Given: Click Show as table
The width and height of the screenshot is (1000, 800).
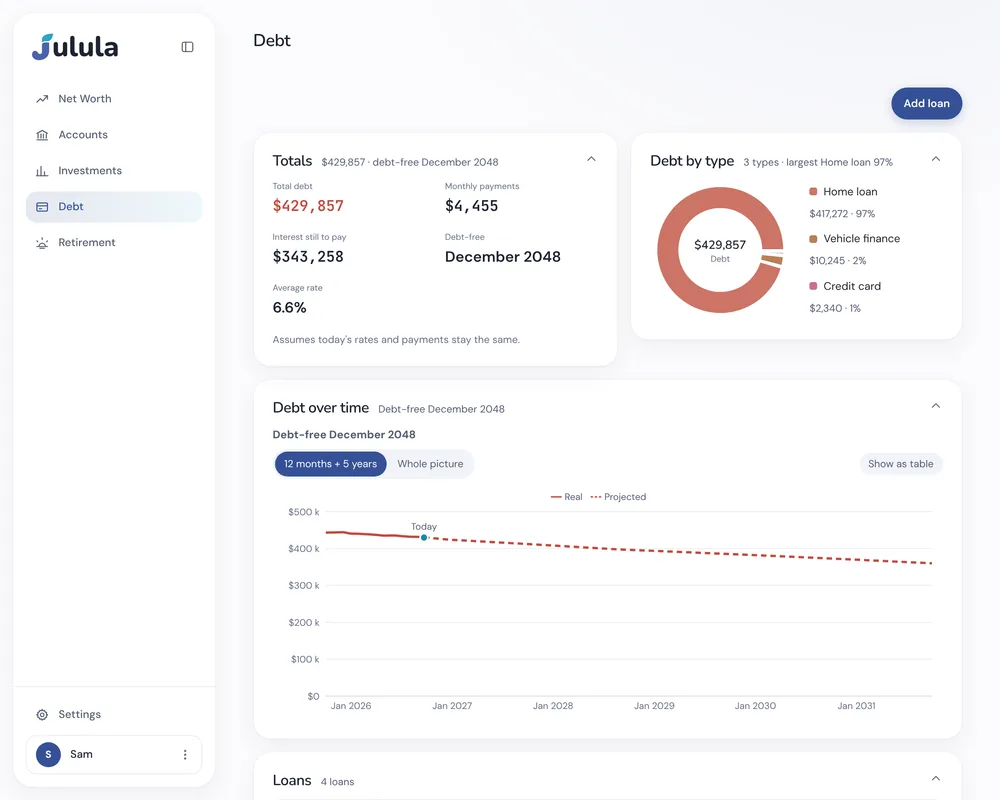Looking at the screenshot, I should tap(901, 464).
